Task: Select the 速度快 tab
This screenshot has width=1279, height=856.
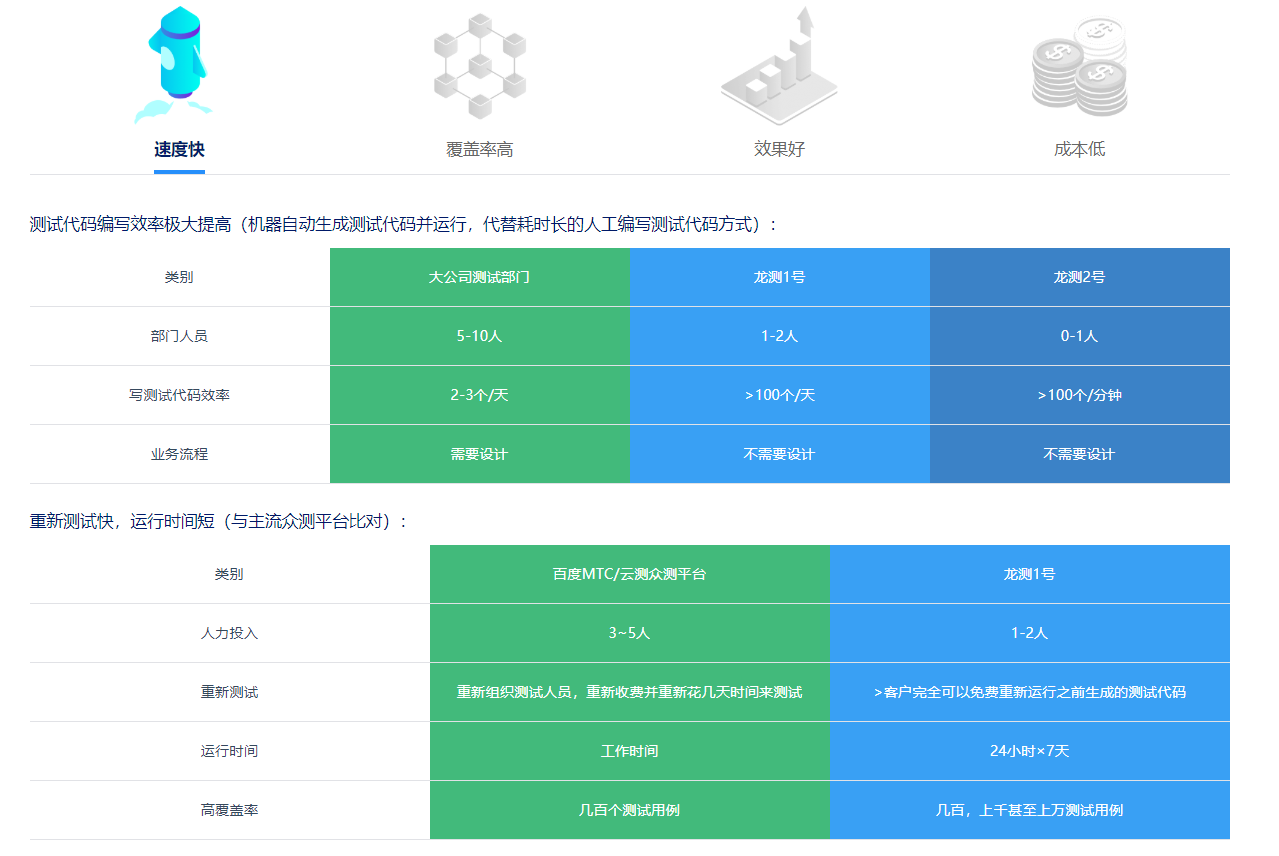Action: click(x=179, y=150)
